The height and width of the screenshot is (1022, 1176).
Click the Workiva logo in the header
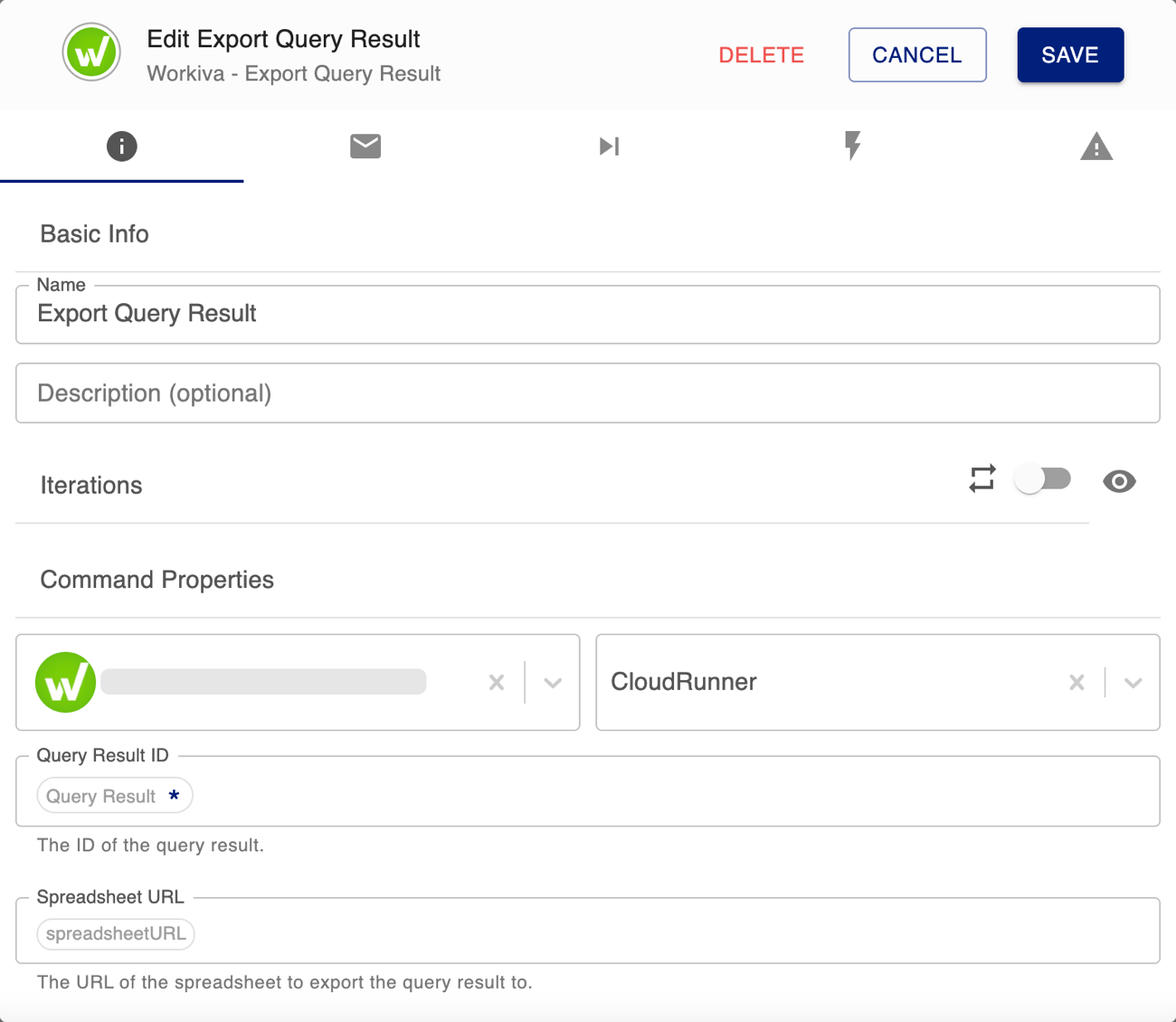90,52
